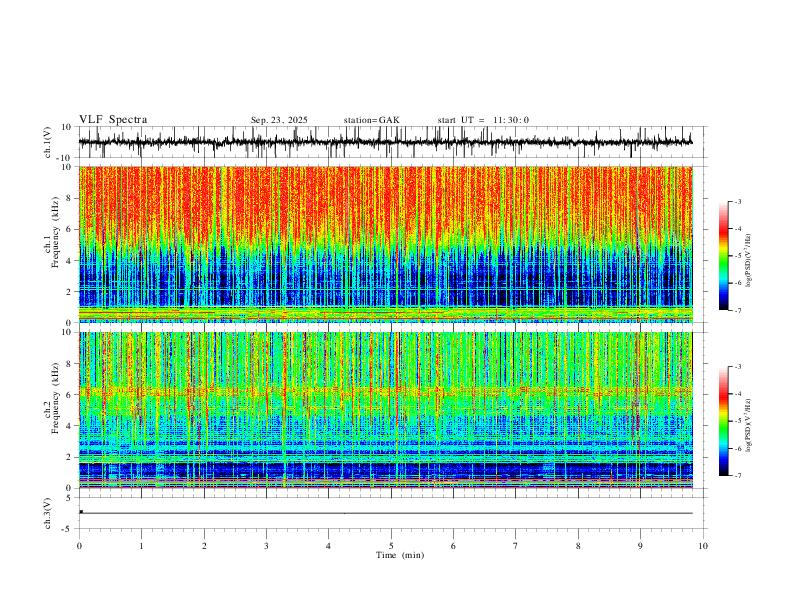Click the black marker at ch.3 trace start

(x=81, y=512)
